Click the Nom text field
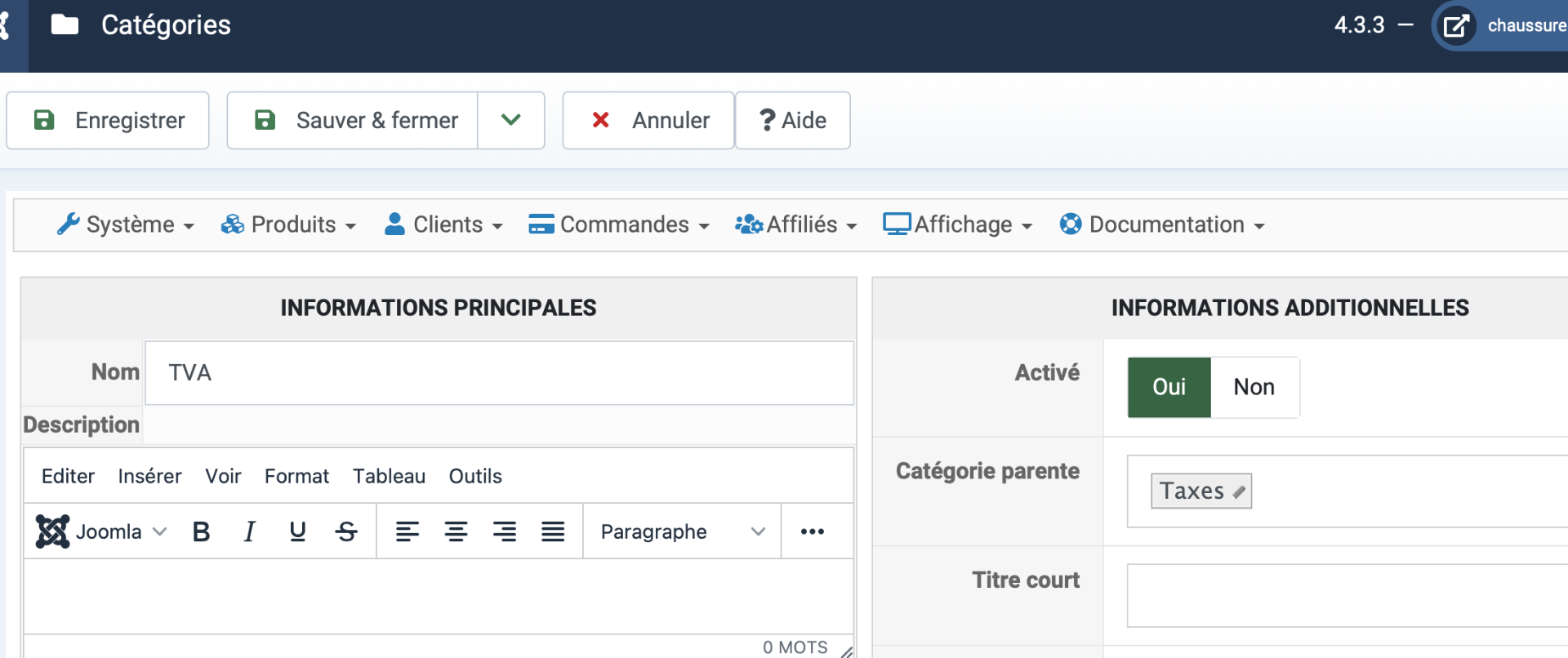1568x658 pixels. [499, 373]
